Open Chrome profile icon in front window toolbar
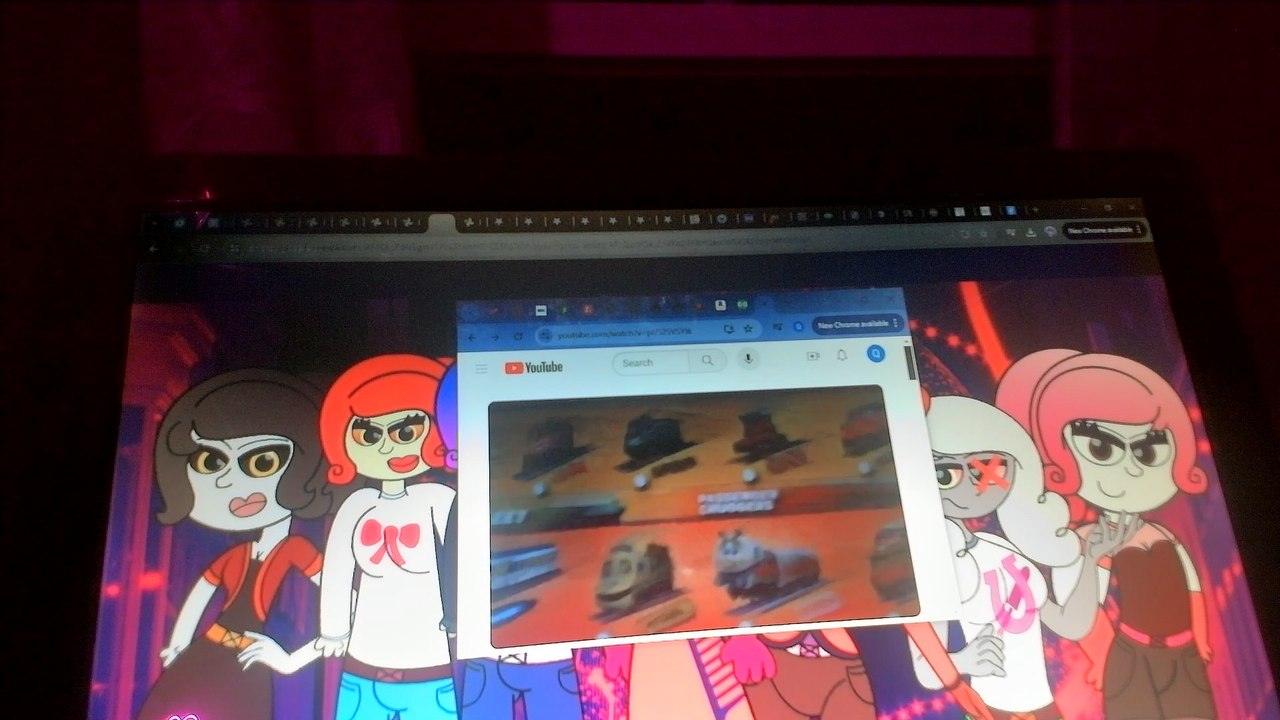This screenshot has width=1280, height=720. click(798, 326)
